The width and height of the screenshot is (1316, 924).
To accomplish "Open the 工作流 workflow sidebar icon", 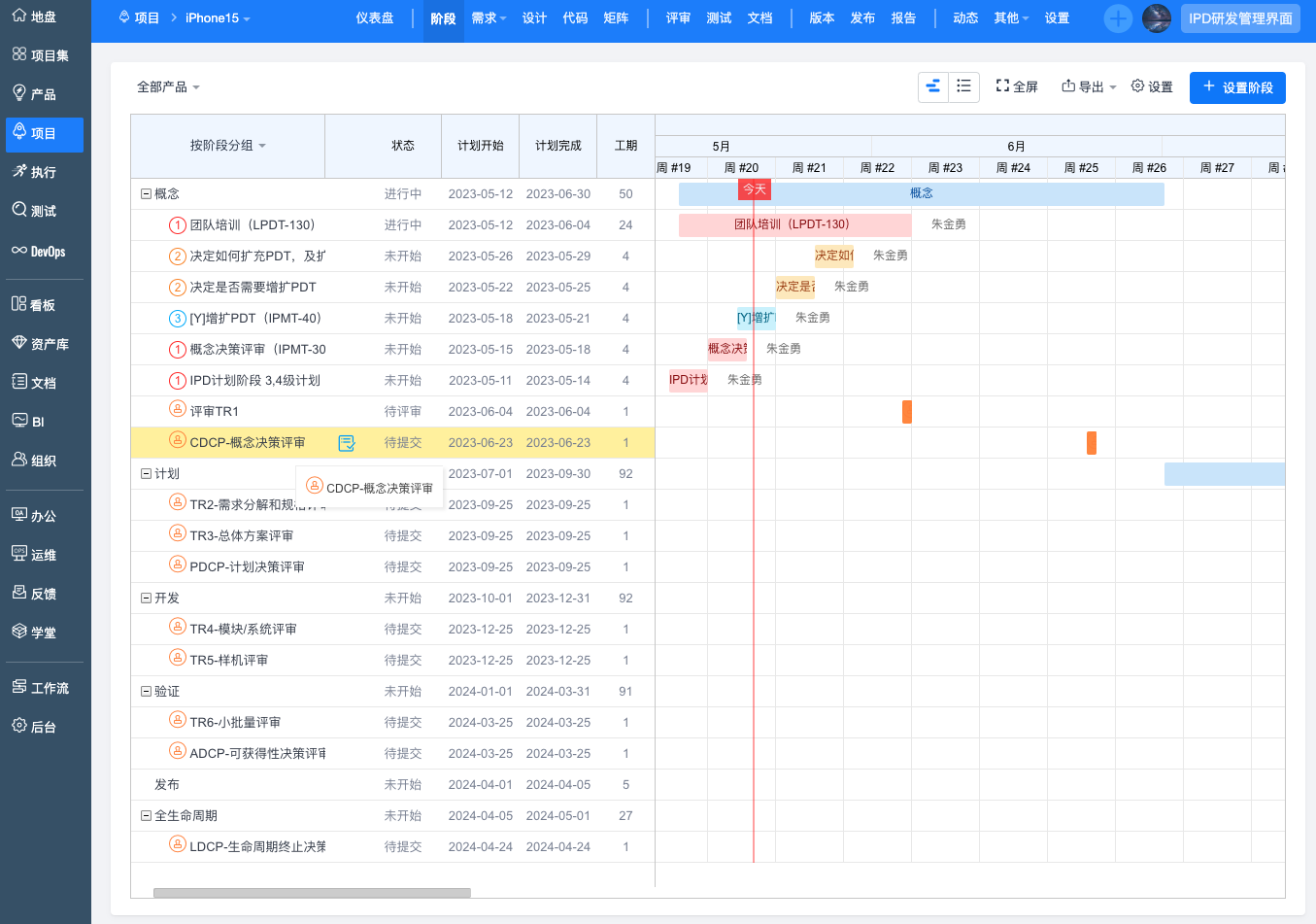I will 19,687.
